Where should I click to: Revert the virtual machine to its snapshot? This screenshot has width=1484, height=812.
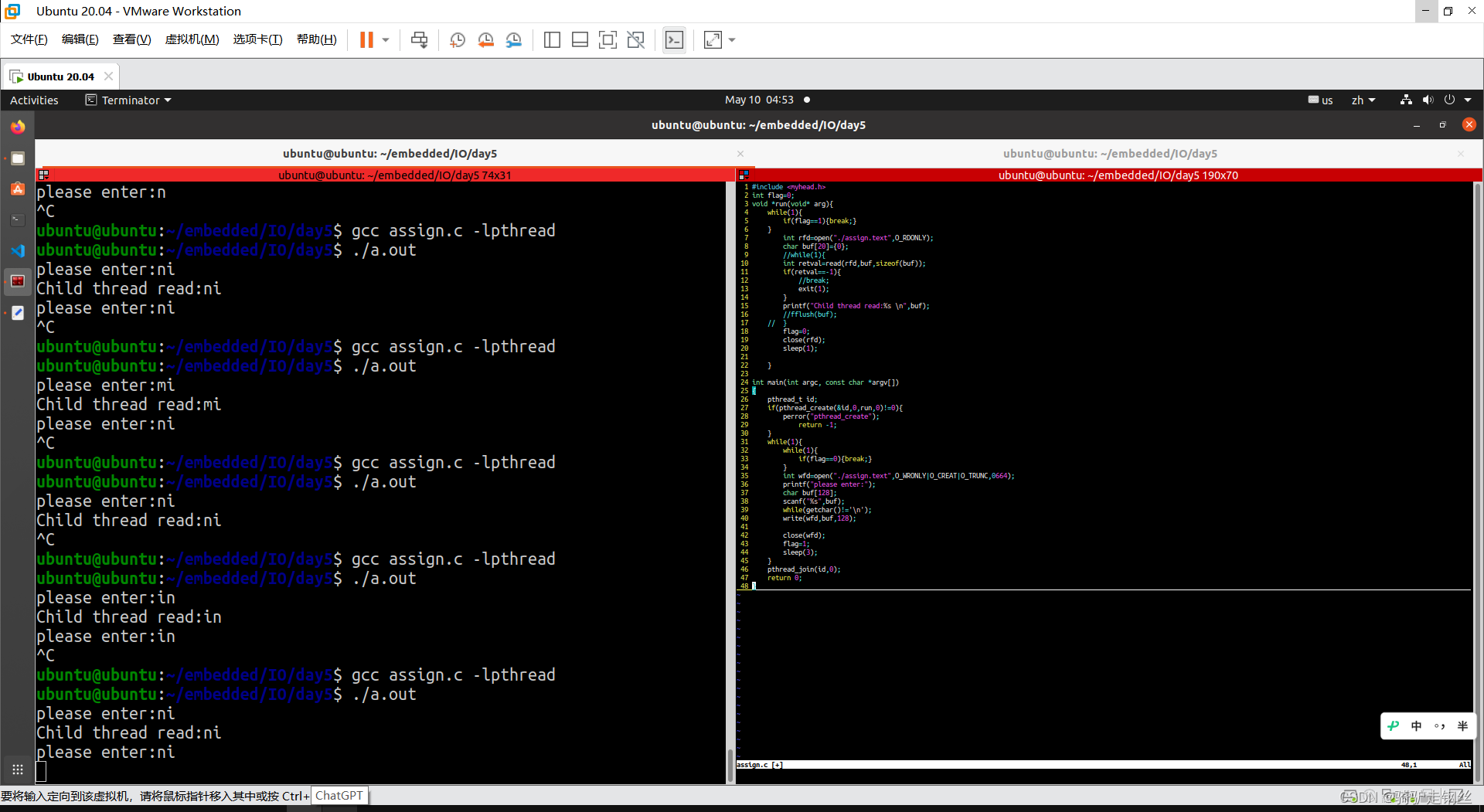point(485,39)
